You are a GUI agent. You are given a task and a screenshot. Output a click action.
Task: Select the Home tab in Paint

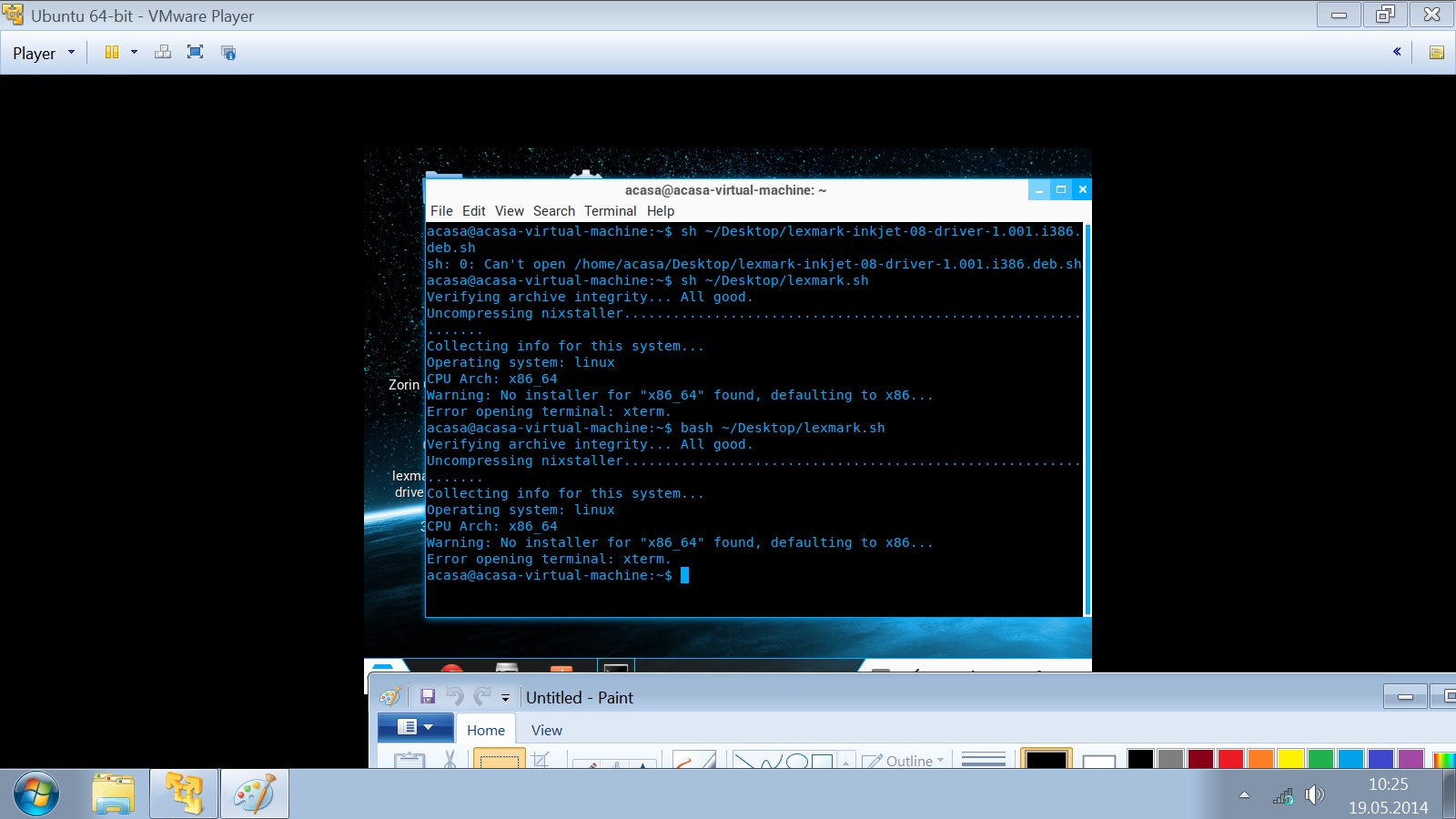coord(485,730)
